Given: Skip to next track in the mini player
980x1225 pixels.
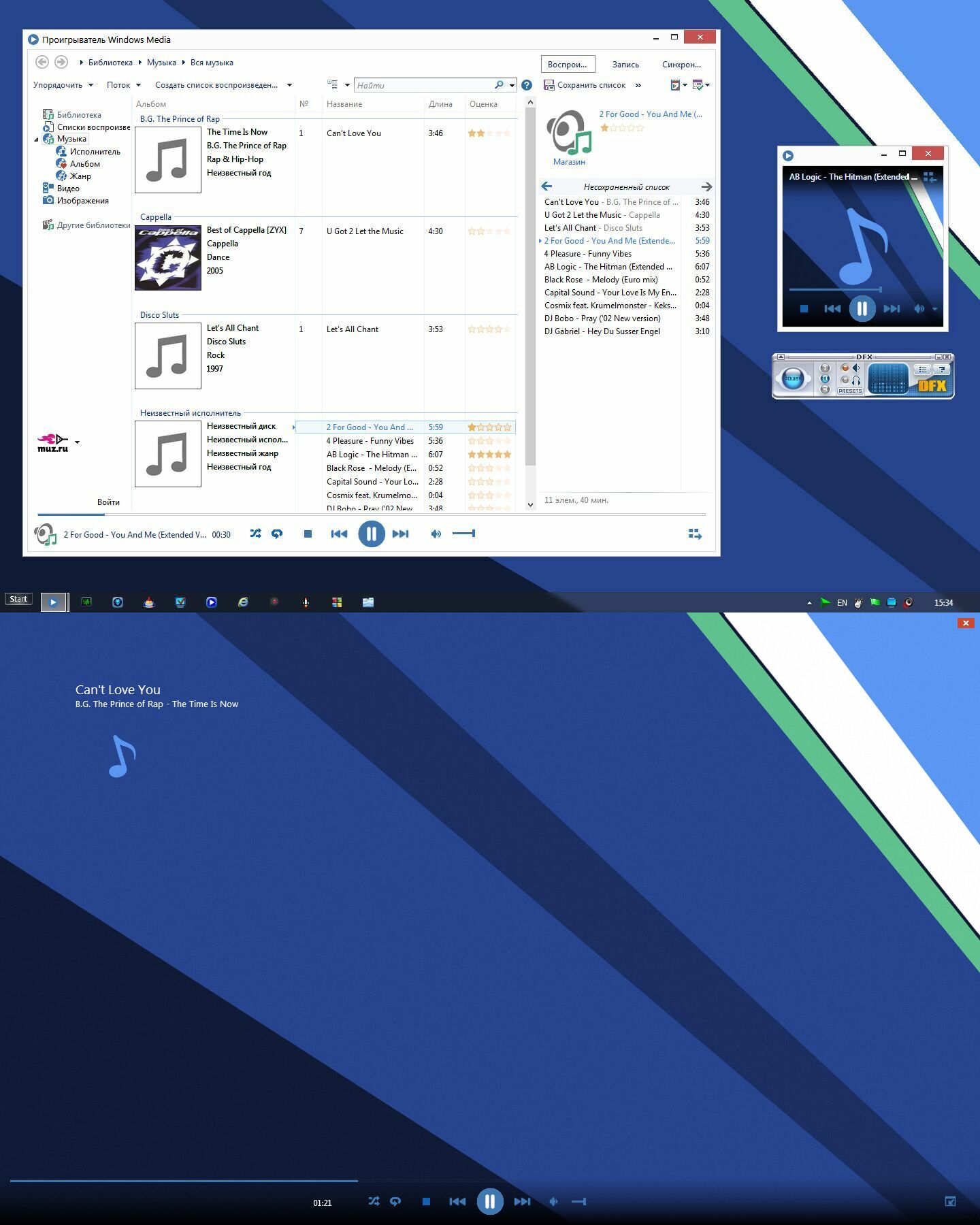Looking at the screenshot, I should point(892,309).
